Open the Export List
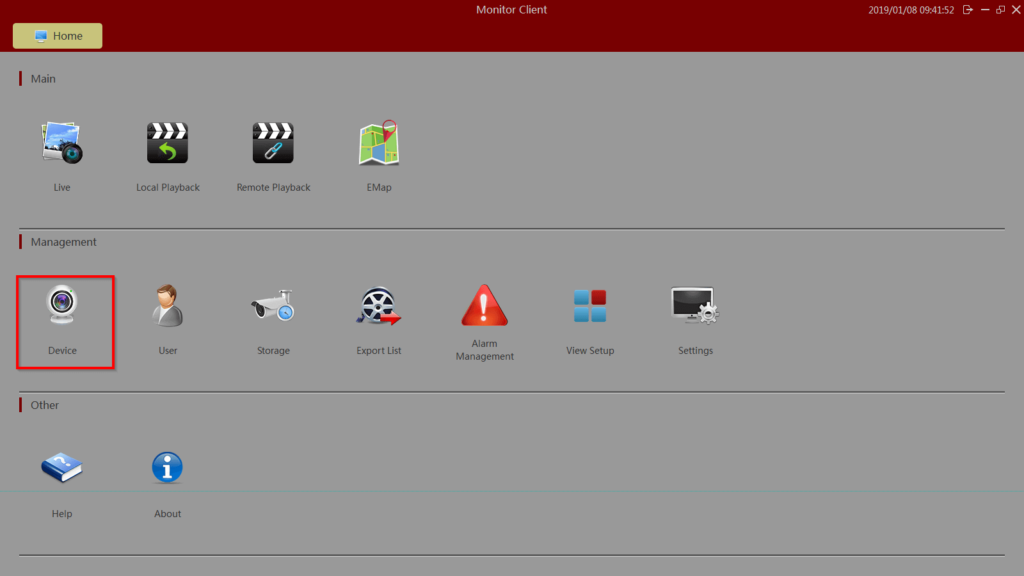 [x=378, y=306]
